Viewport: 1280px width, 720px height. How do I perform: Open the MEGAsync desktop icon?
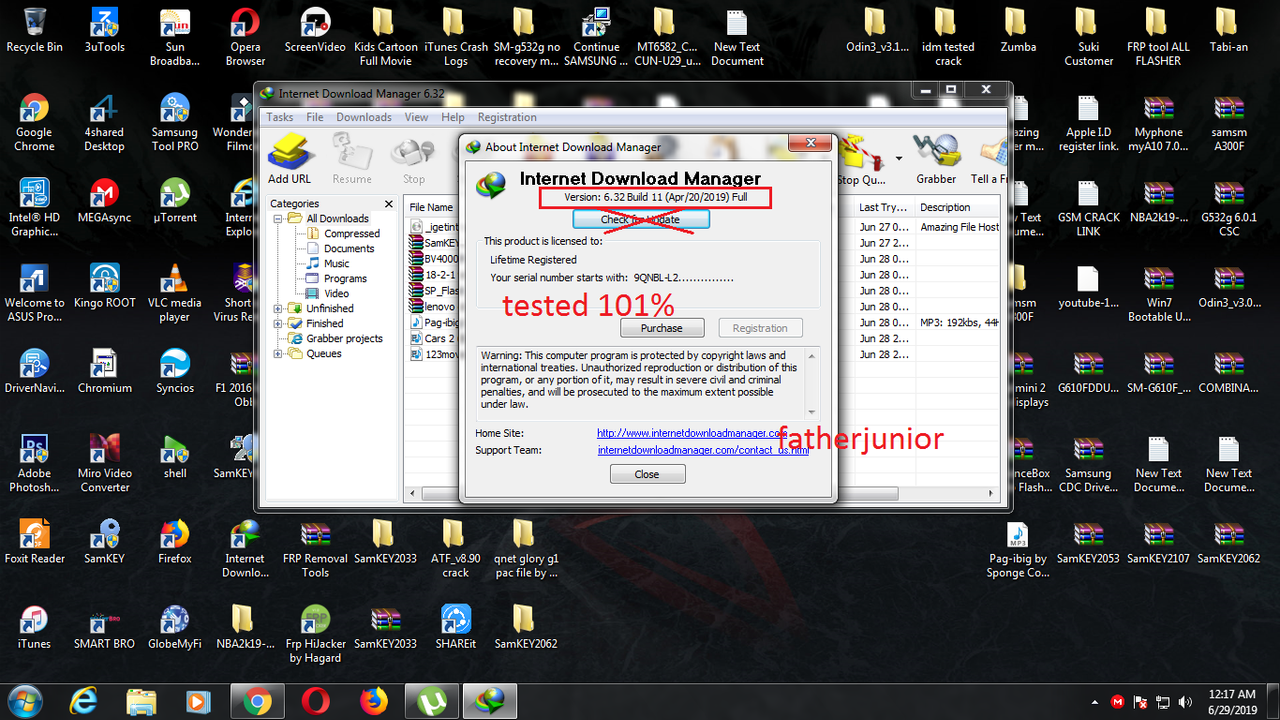pyautogui.click(x=104, y=202)
